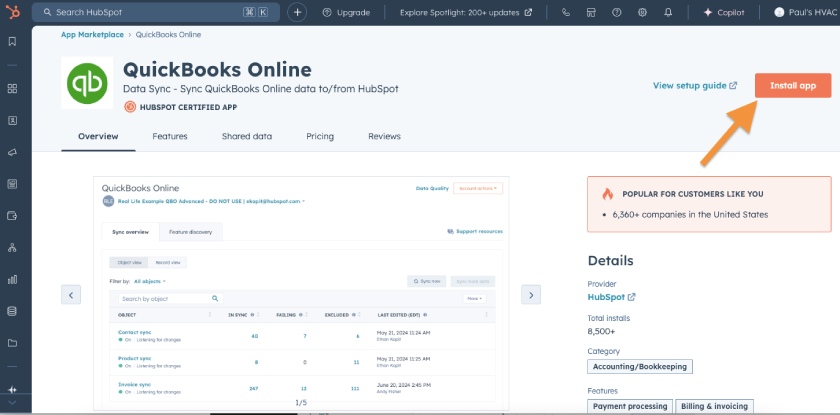
Task: Open the Copilot button
Action: click(x=724, y=12)
